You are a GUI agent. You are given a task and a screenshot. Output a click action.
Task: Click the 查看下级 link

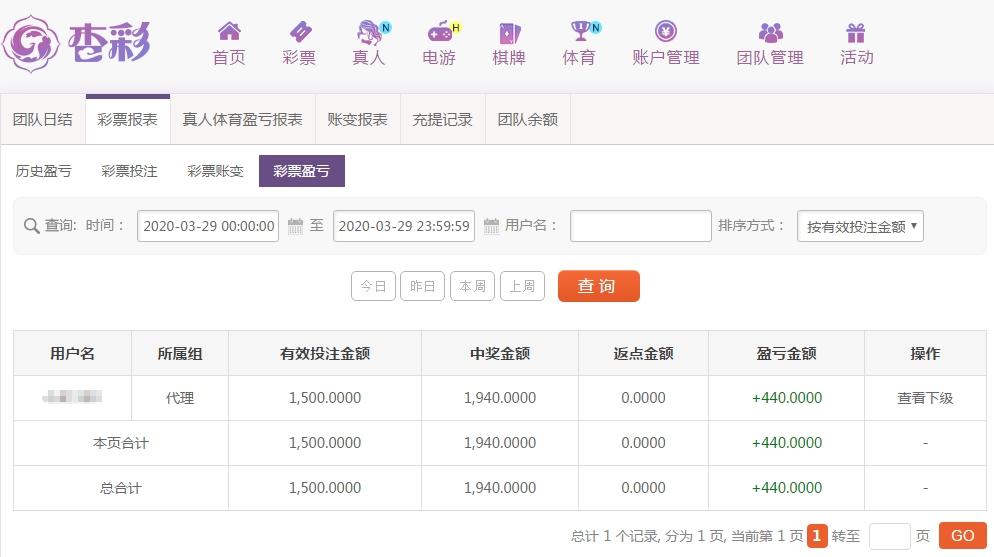pos(925,398)
